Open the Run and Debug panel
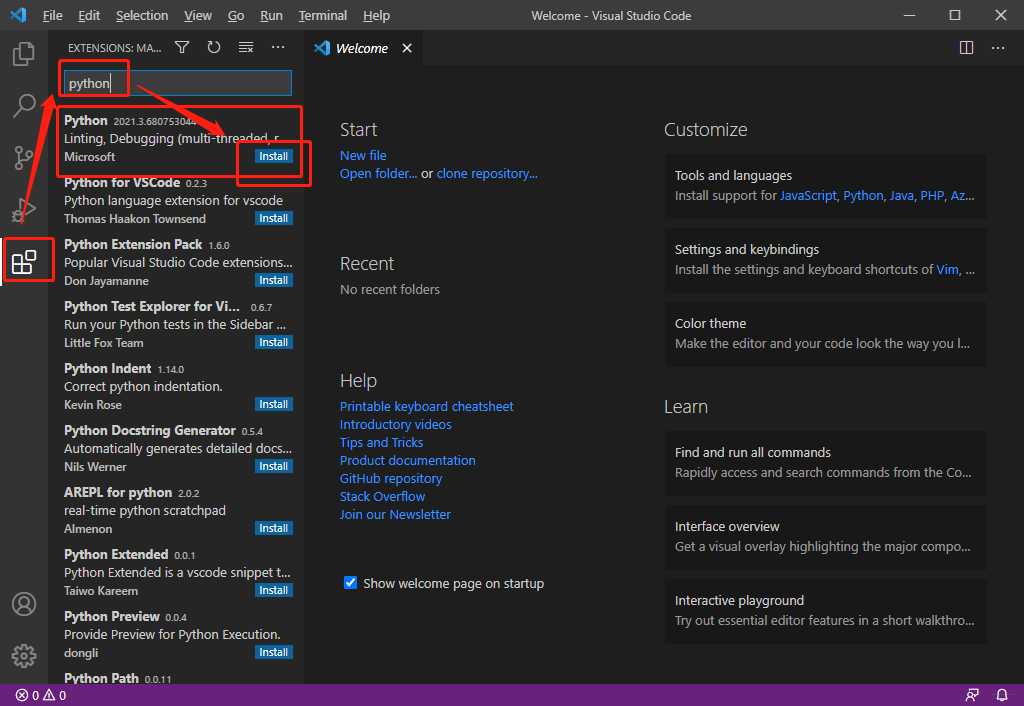1024x706 pixels. click(23, 208)
